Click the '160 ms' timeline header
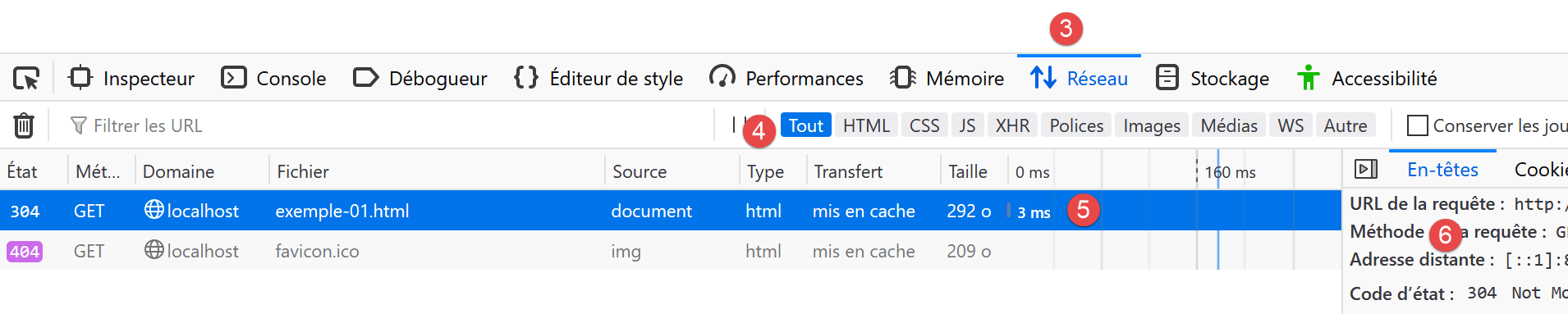 [1230, 172]
